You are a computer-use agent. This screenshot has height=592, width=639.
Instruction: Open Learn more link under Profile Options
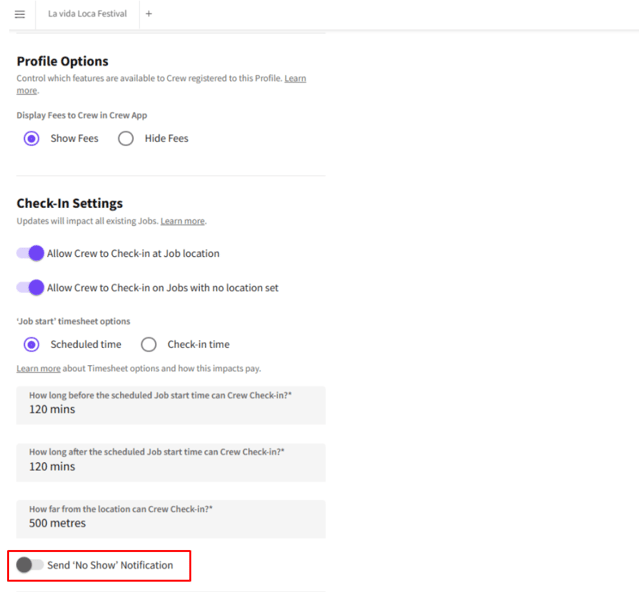tap(294, 78)
